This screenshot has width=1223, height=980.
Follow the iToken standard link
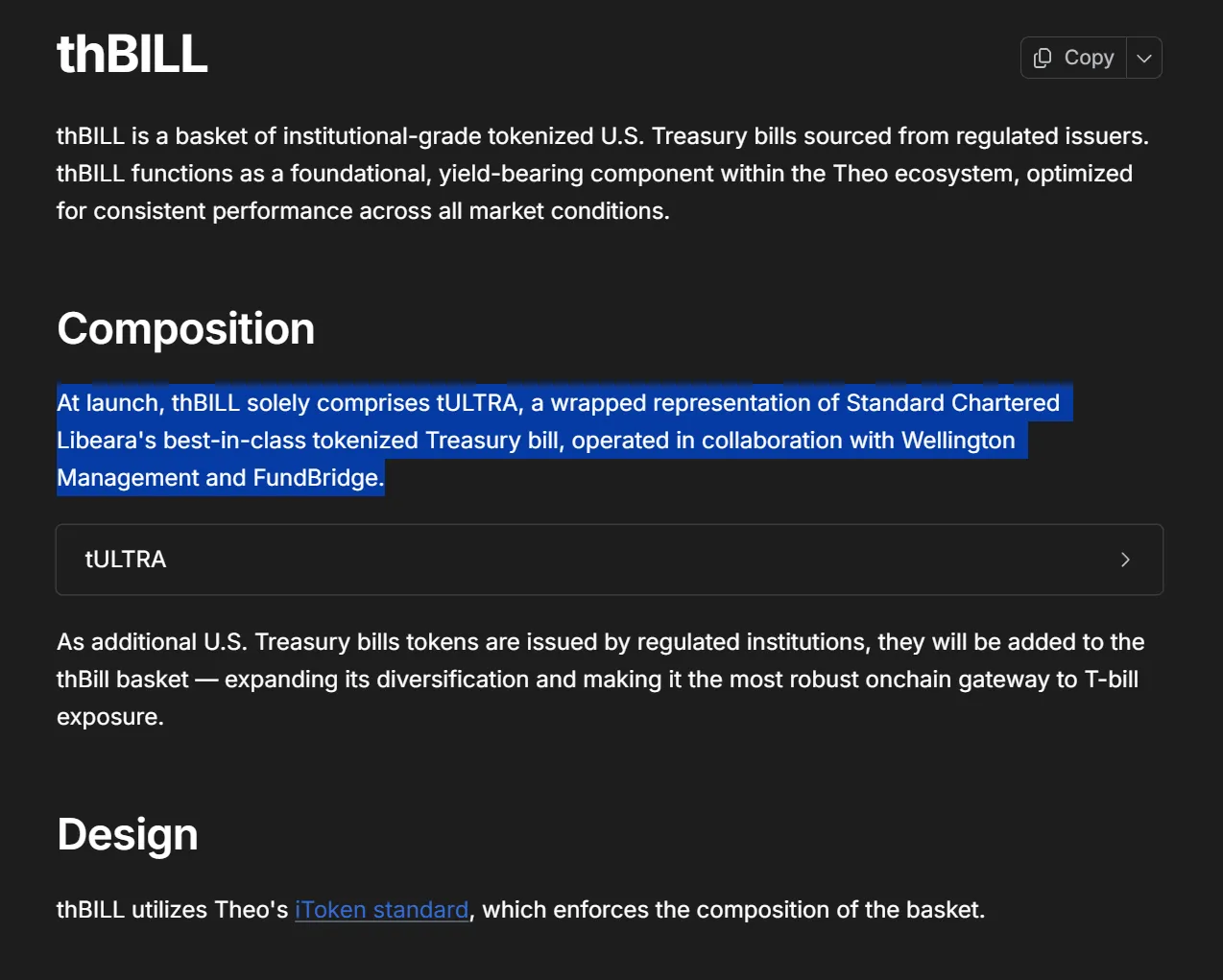381,910
